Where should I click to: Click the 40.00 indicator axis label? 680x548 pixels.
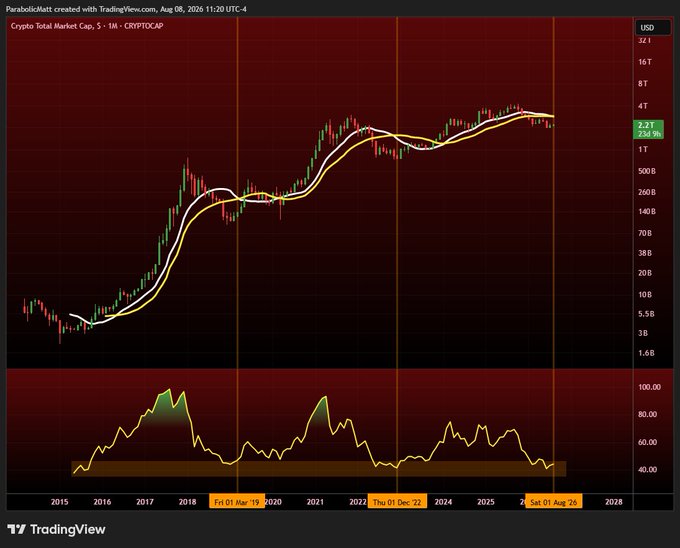point(647,470)
